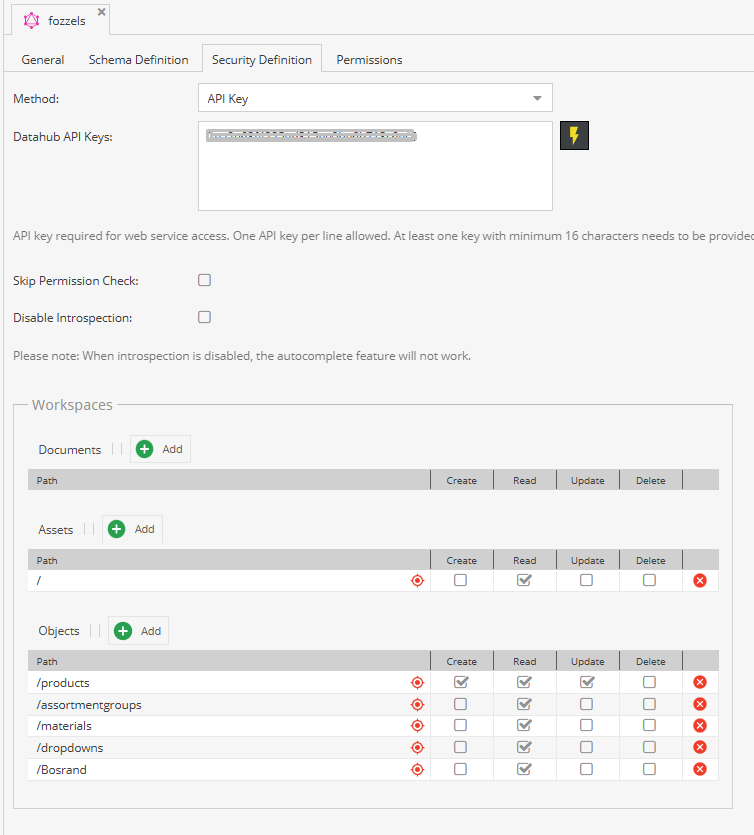Add an Objects workspace path
Screen dimensions: 754x835
tap(138, 631)
